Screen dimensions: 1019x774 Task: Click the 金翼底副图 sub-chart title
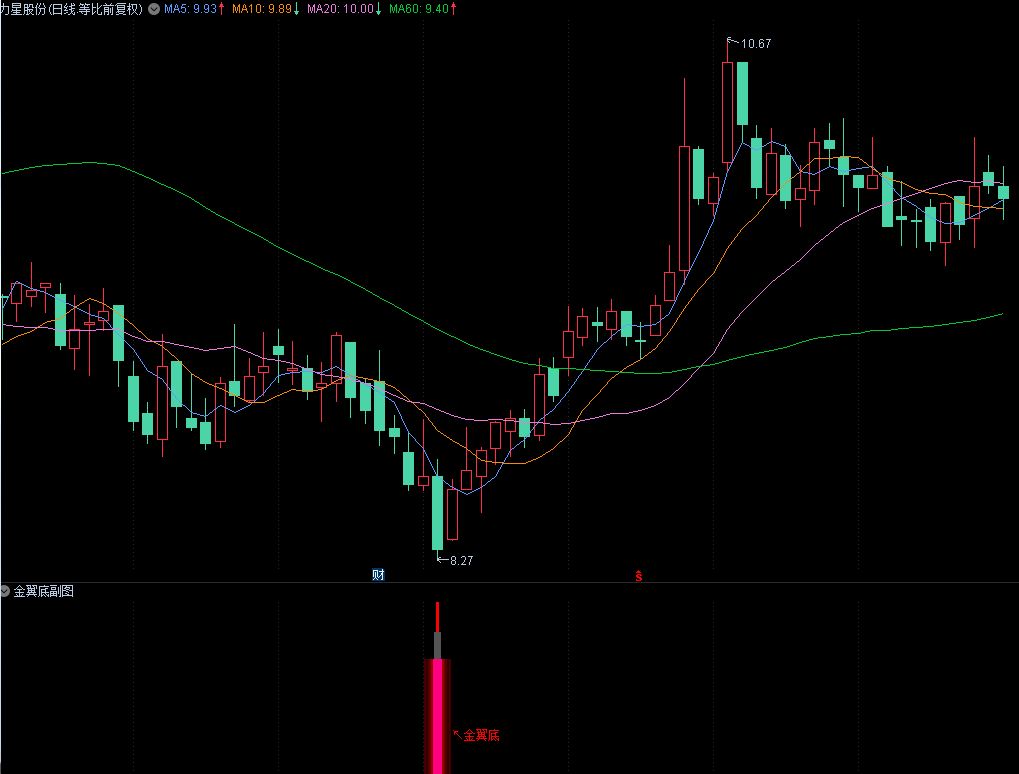click(x=43, y=592)
